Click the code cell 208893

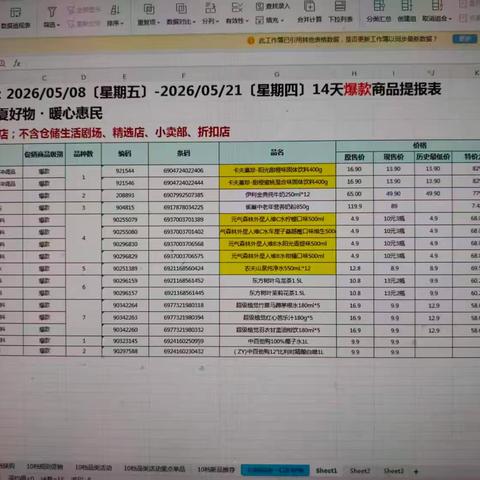pos(125,195)
